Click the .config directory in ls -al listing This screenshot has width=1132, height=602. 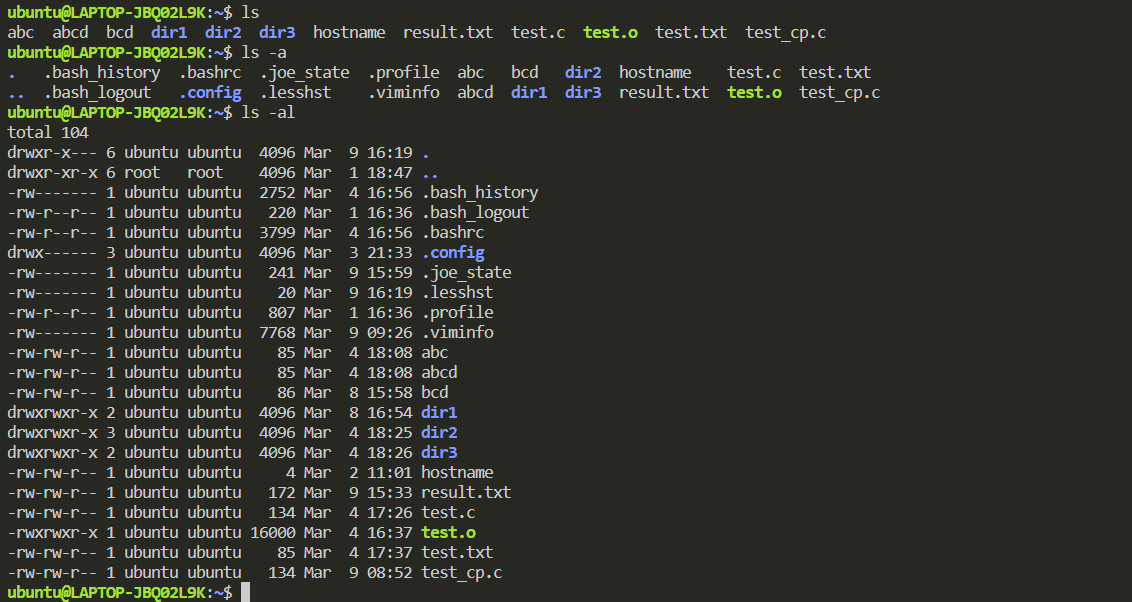coord(453,253)
